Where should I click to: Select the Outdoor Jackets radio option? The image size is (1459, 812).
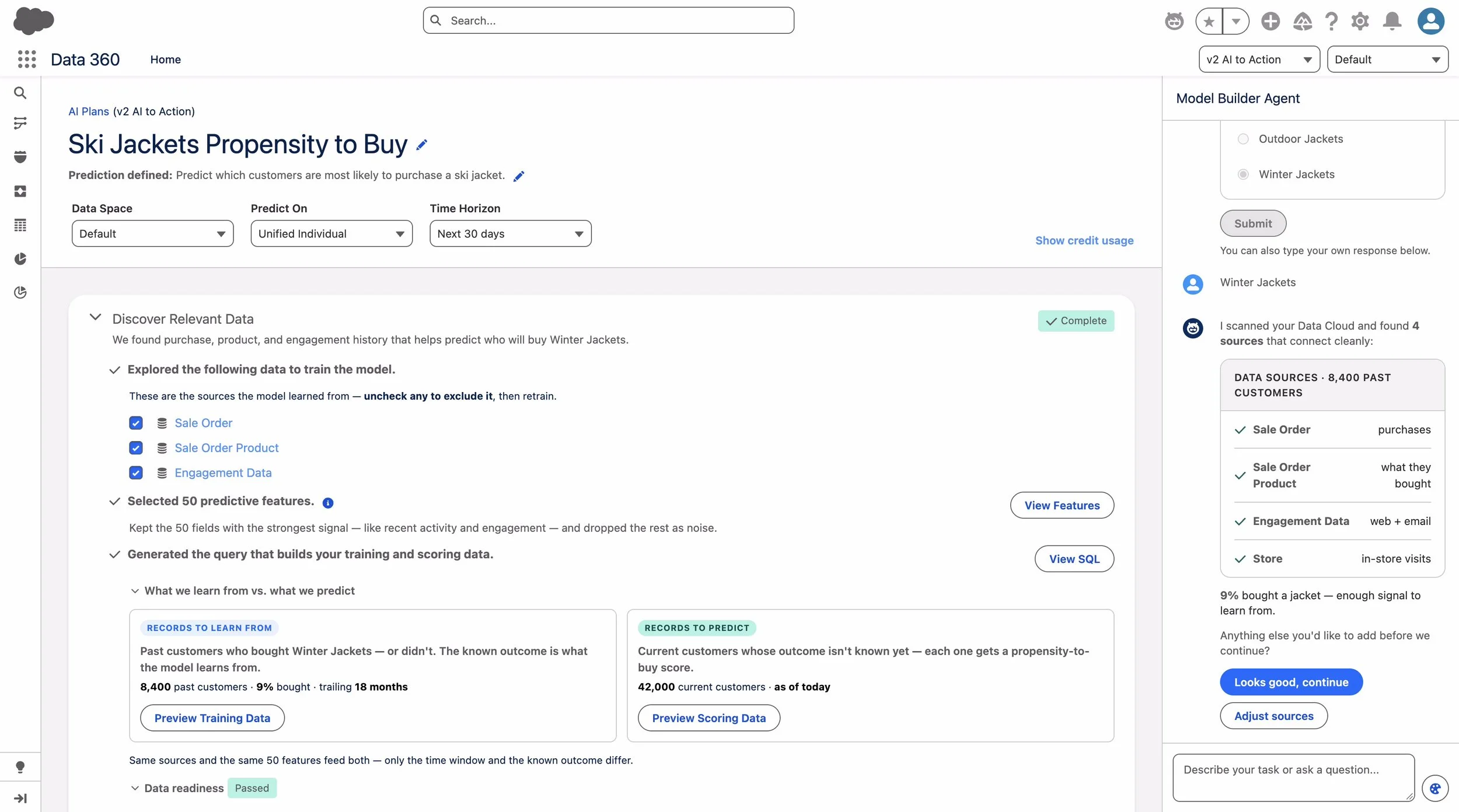[1243, 139]
